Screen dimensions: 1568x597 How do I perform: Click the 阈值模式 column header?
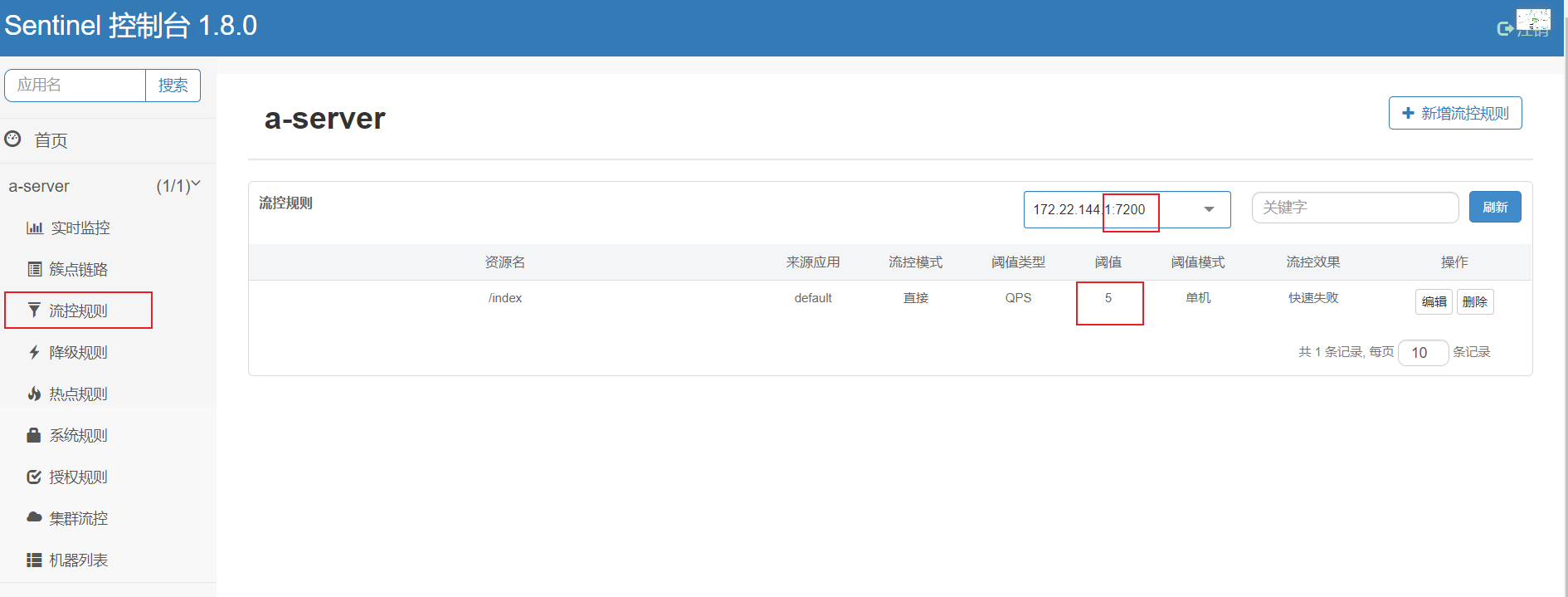[x=1198, y=262]
